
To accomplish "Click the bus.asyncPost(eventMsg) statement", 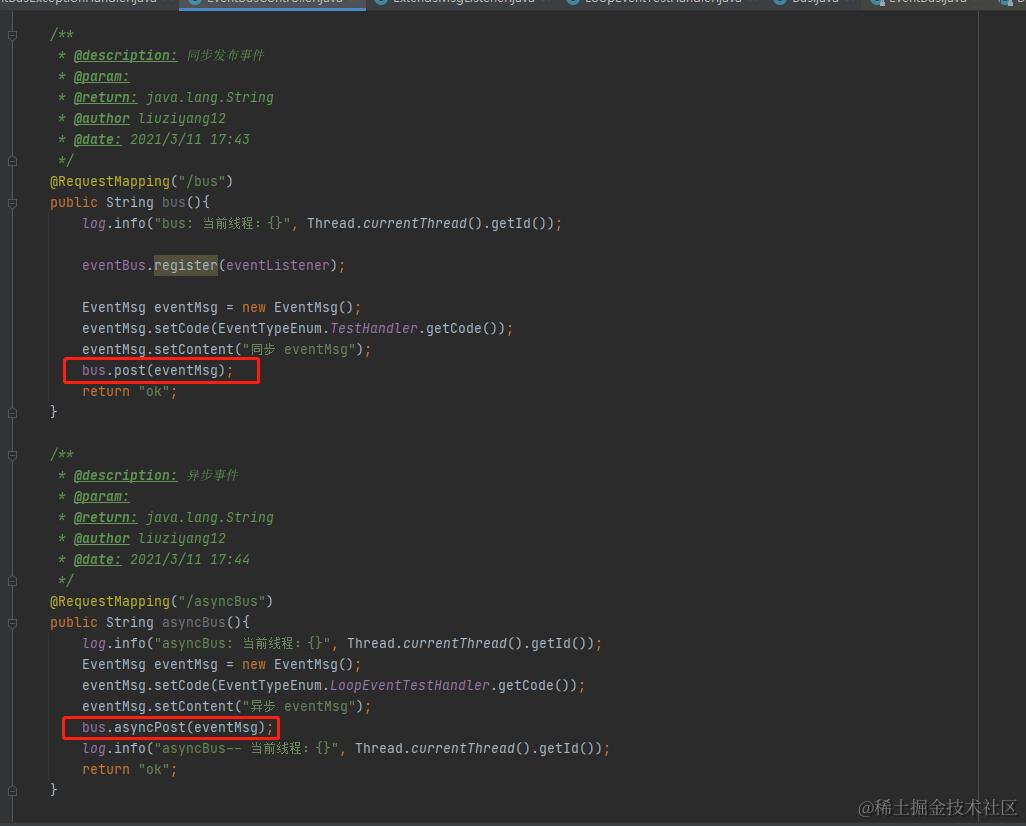I will tap(177, 728).
